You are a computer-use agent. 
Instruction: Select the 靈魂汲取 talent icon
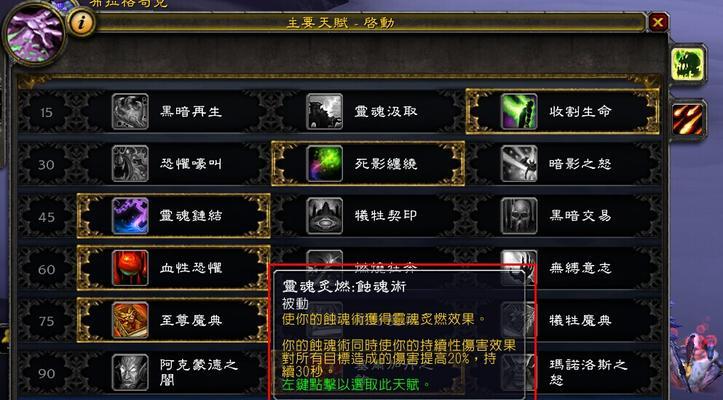pyautogui.click(x=325, y=112)
